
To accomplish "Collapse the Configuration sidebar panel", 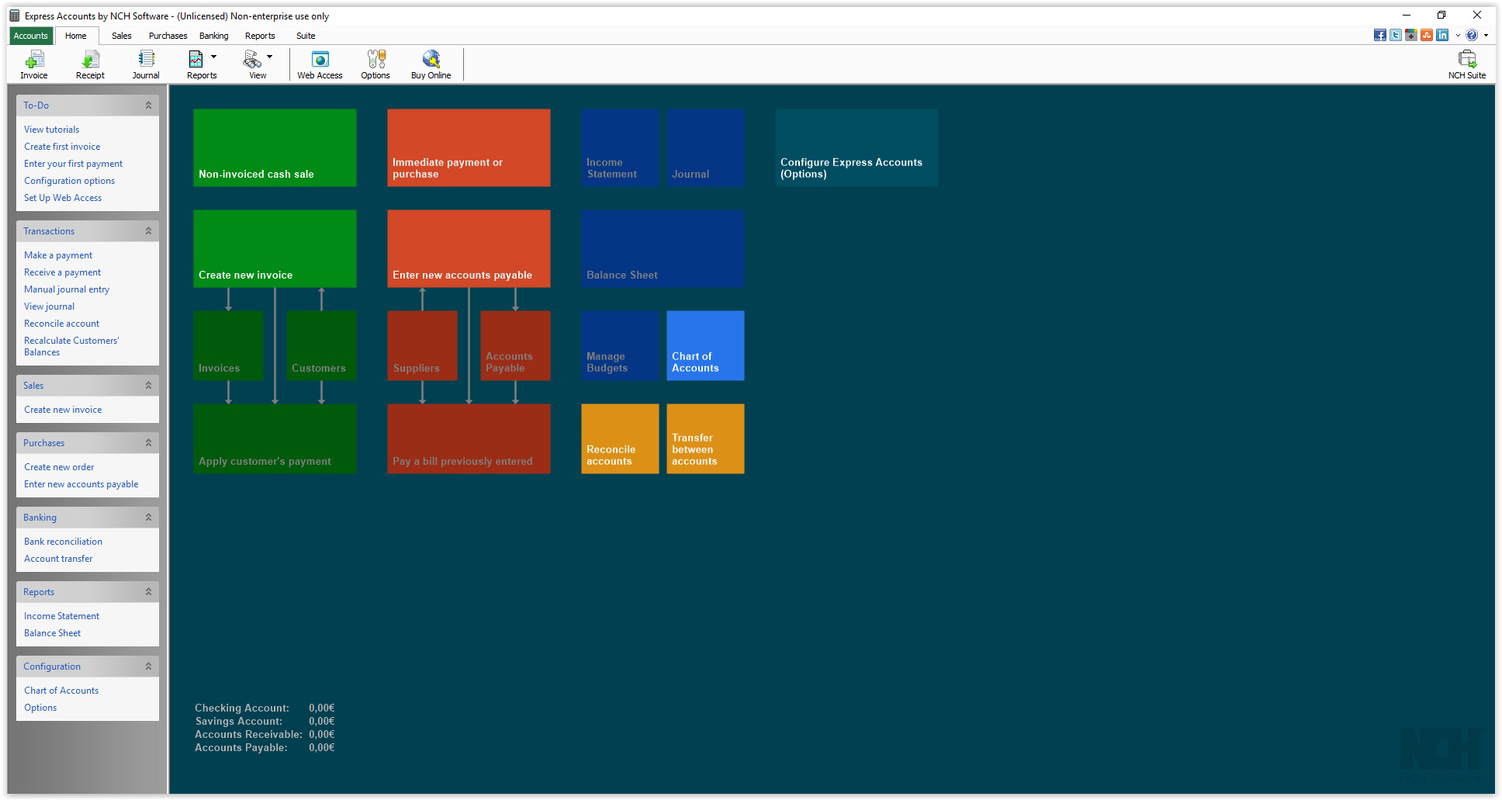I will (x=148, y=666).
